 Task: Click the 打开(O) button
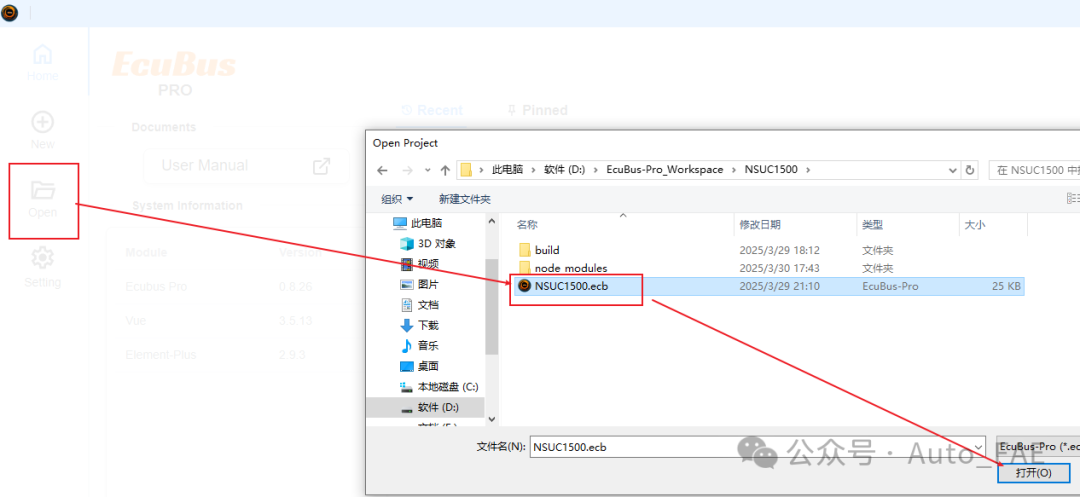[1034, 473]
